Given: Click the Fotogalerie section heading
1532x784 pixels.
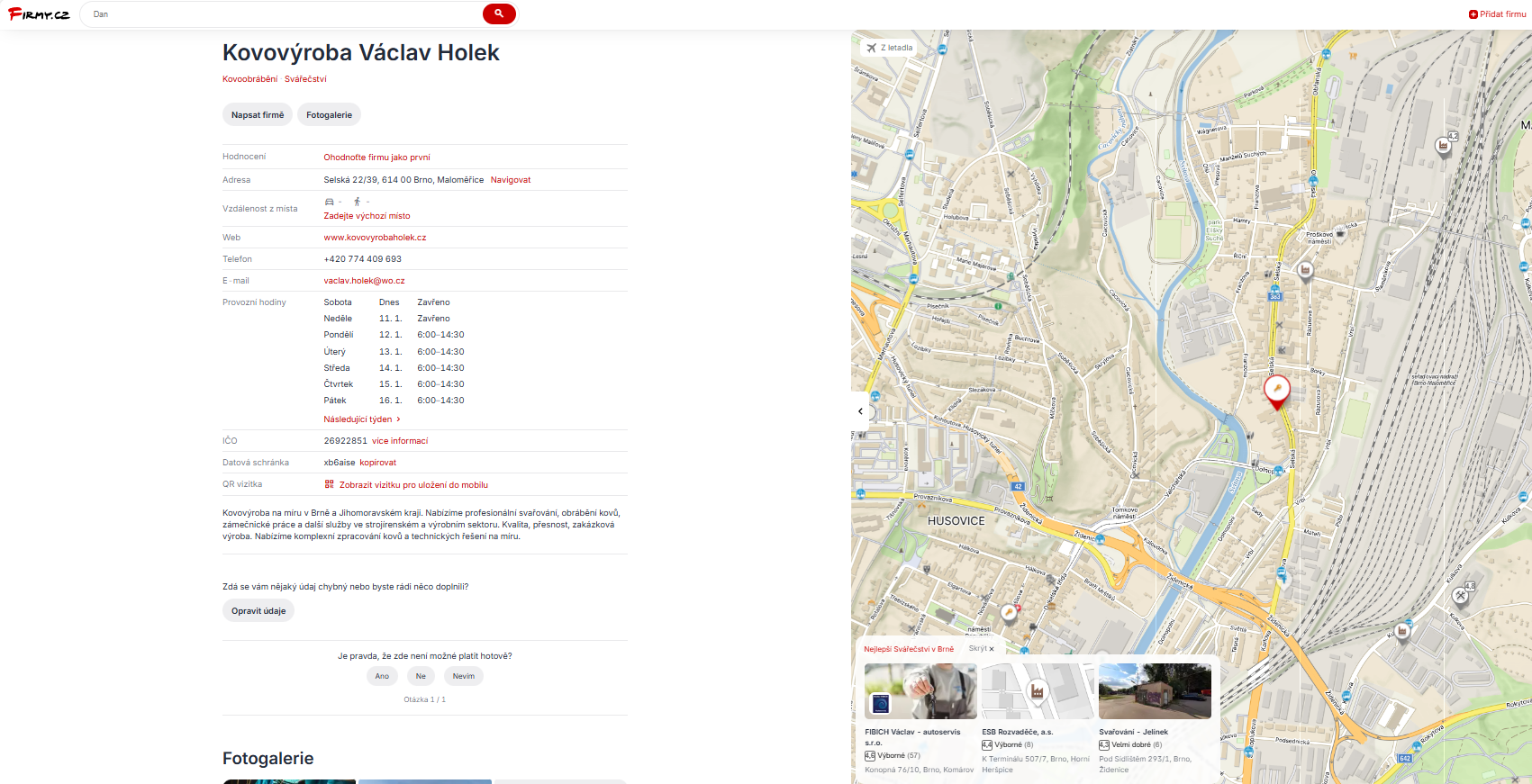Looking at the screenshot, I should tap(268, 759).
